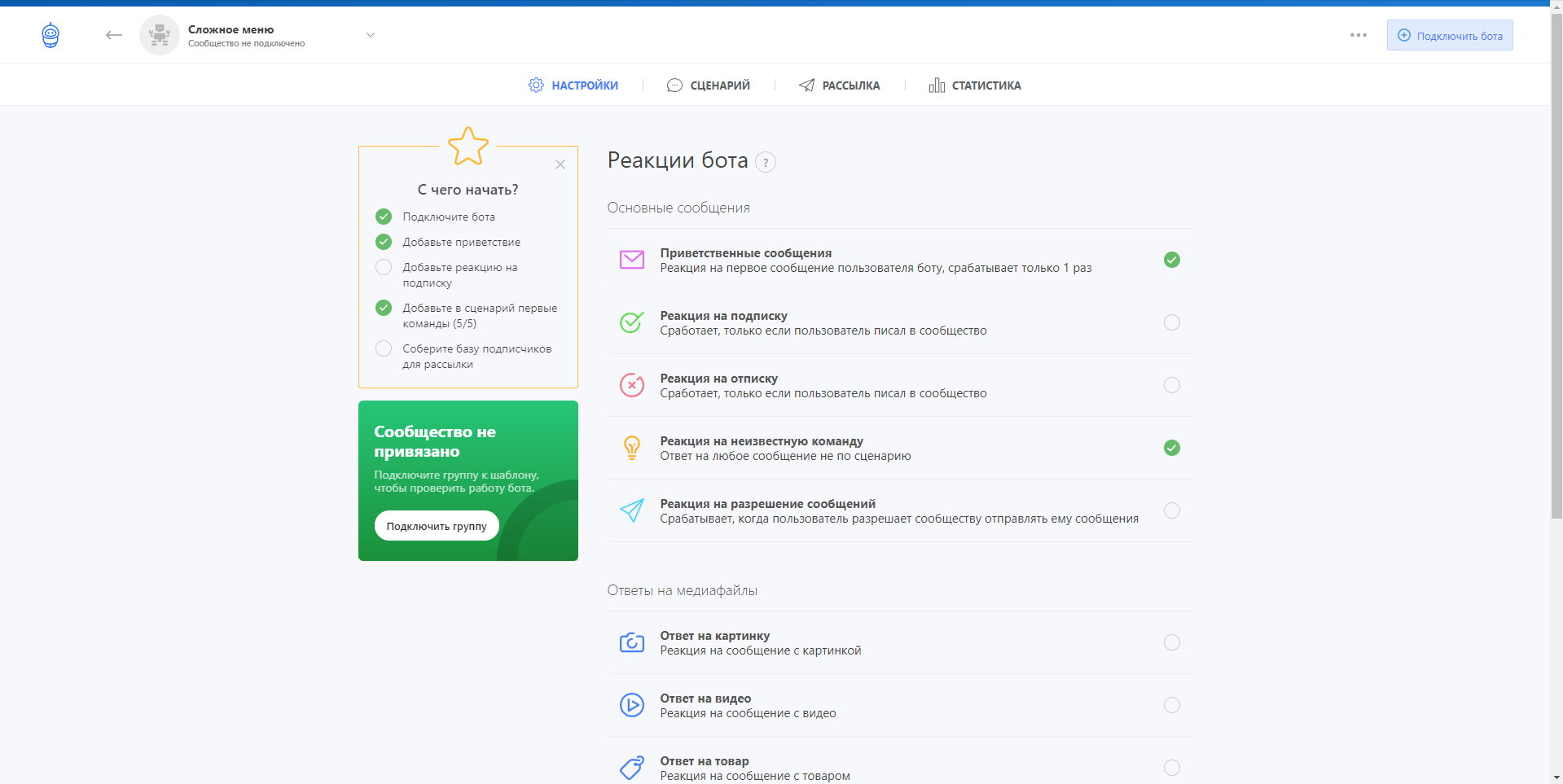Open the Реакция на отписку row
This screenshot has height=784, width=1563.
(899, 385)
